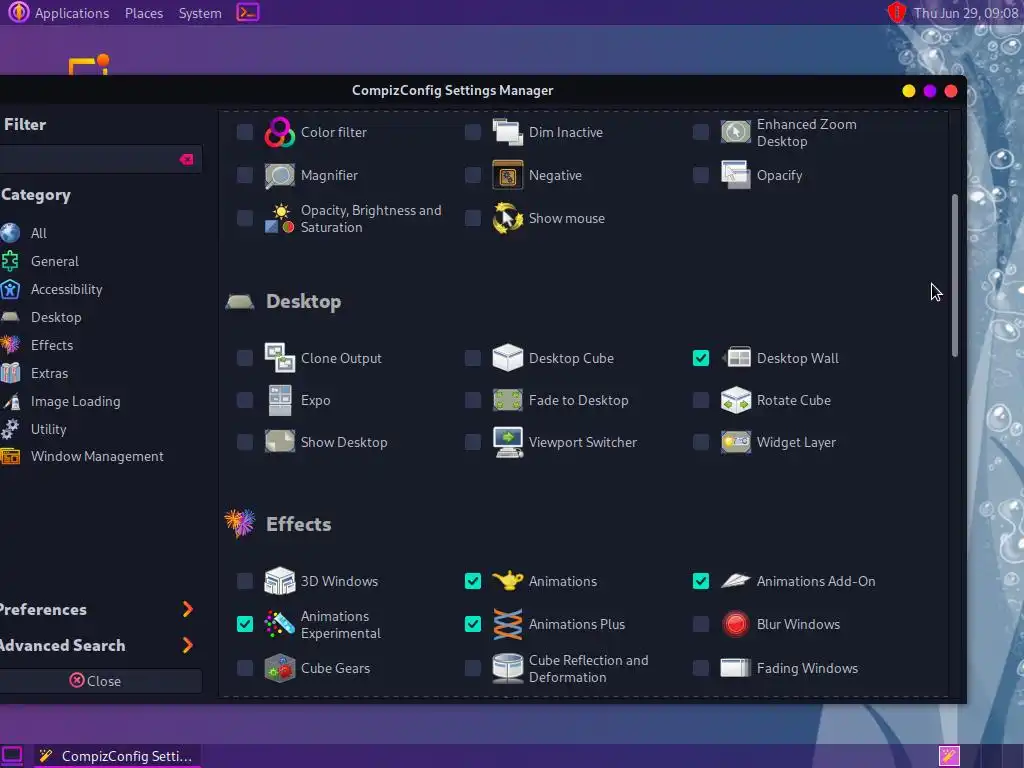Open the Color filter plugin icon
Screen dimensions: 1024x768
click(x=280, y=133)
